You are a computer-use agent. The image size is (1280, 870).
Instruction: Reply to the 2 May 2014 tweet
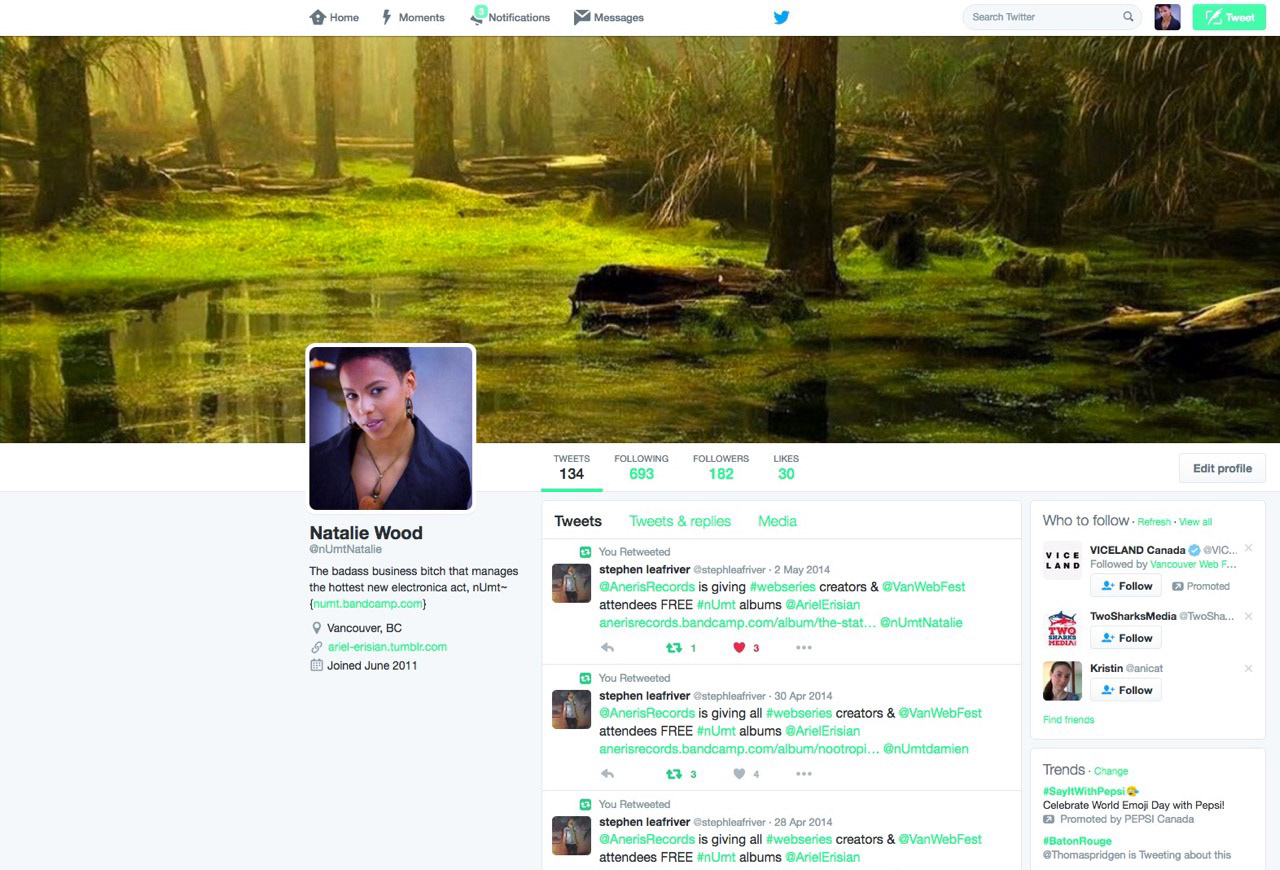coord(607,648)
